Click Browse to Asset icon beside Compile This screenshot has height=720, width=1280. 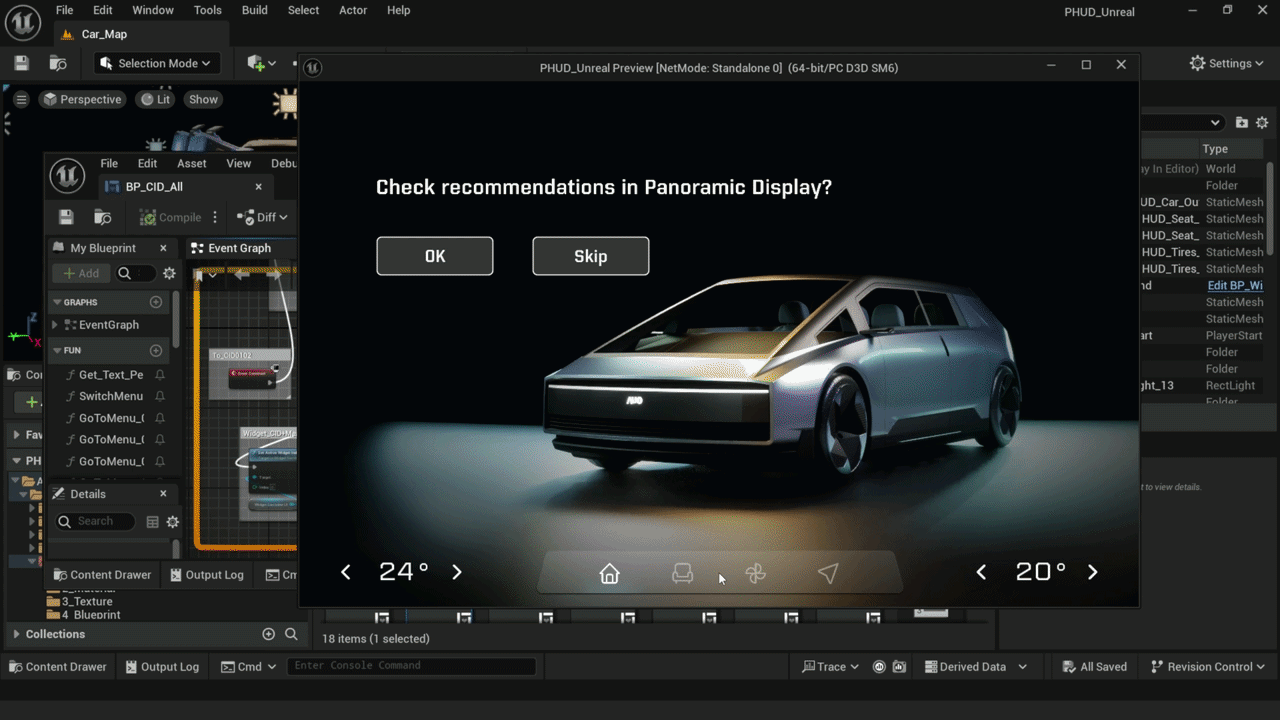[102, 217]
